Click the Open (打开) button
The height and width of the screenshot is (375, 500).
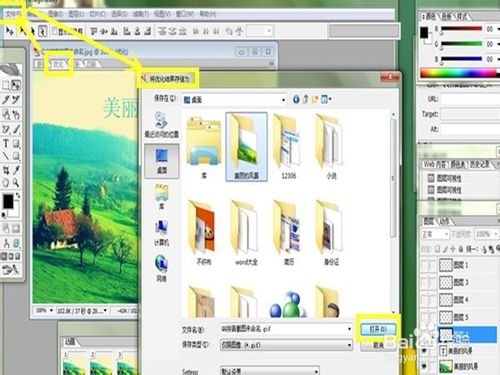378,329
